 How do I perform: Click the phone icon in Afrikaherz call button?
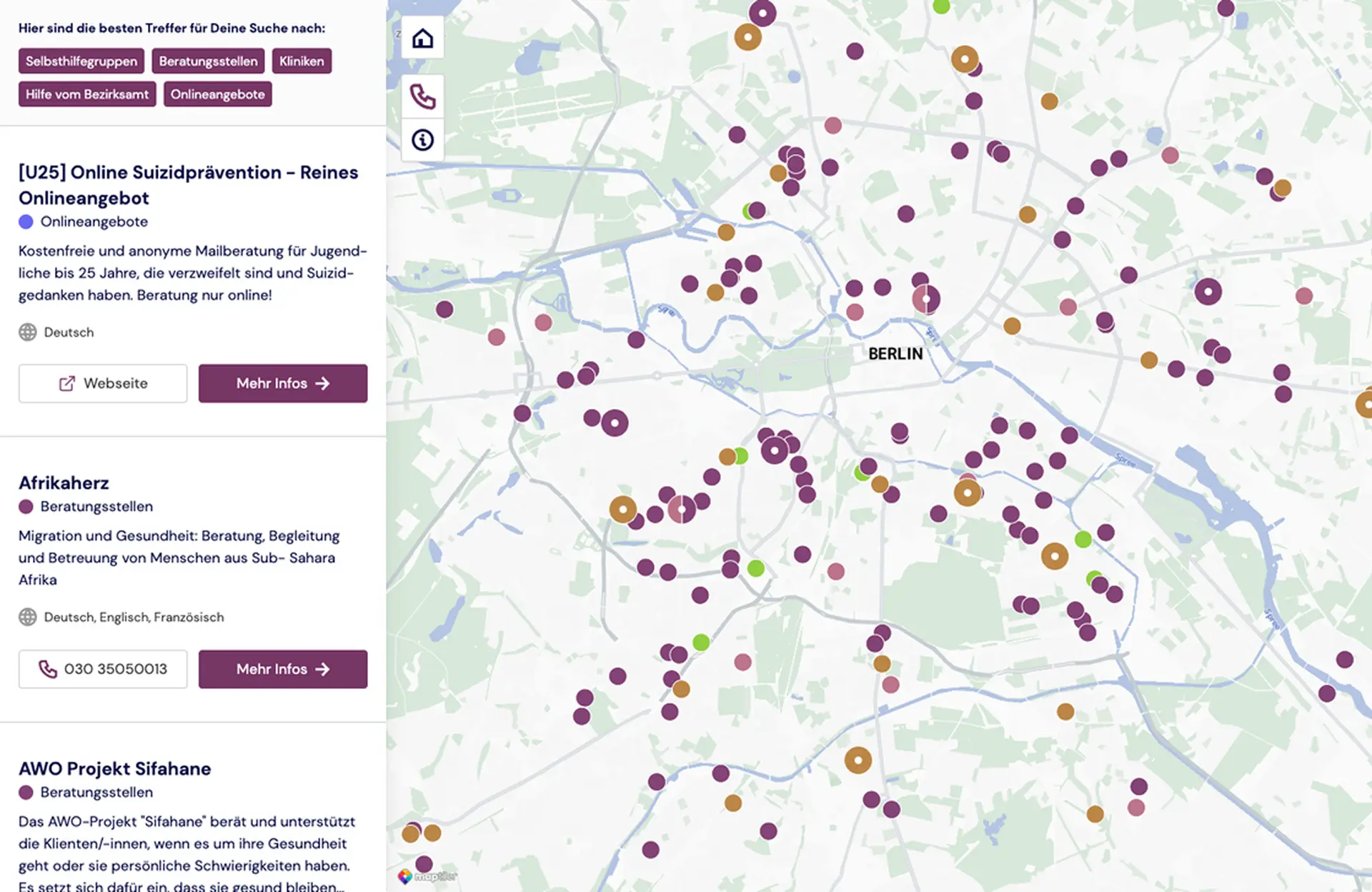coord(48,669)
